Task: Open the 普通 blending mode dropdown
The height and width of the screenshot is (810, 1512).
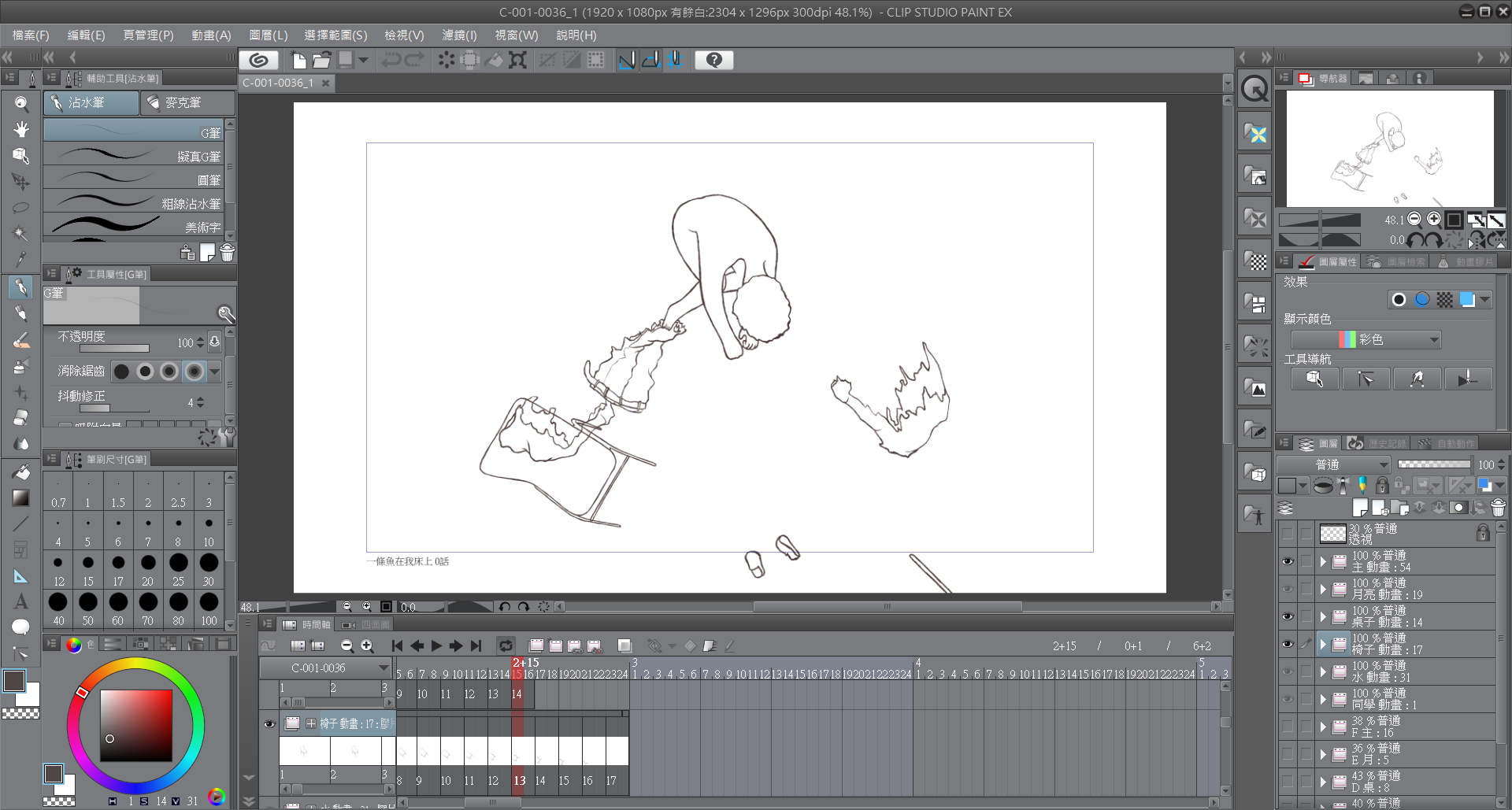Action: tap(1333, 464)
